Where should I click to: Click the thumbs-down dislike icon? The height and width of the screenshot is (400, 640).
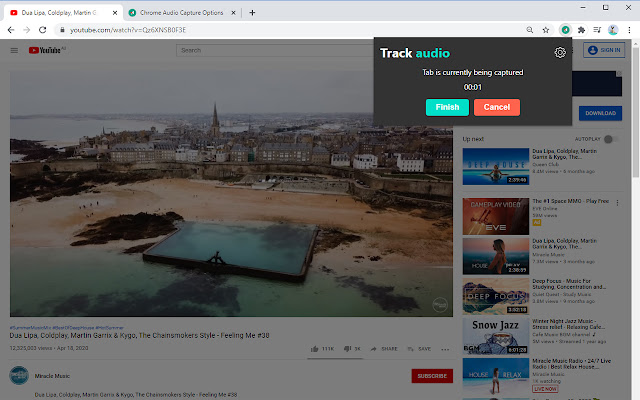(347, 348)
